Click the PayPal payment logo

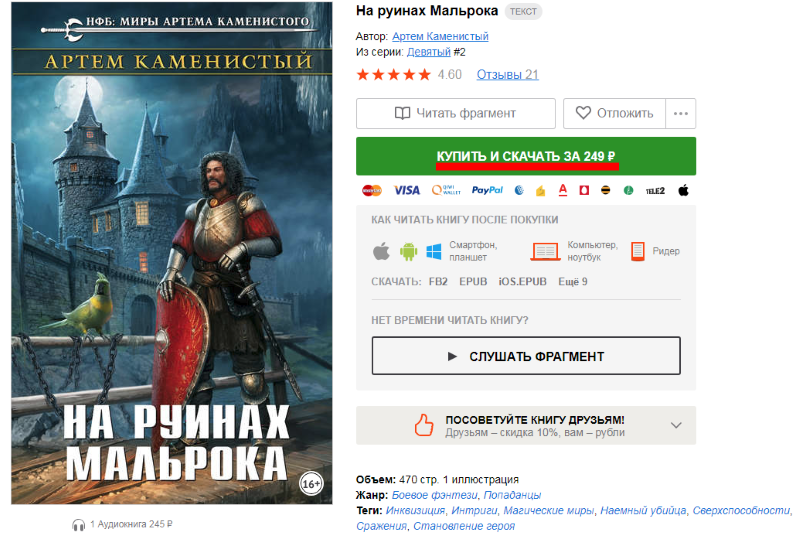pos(487,190)
